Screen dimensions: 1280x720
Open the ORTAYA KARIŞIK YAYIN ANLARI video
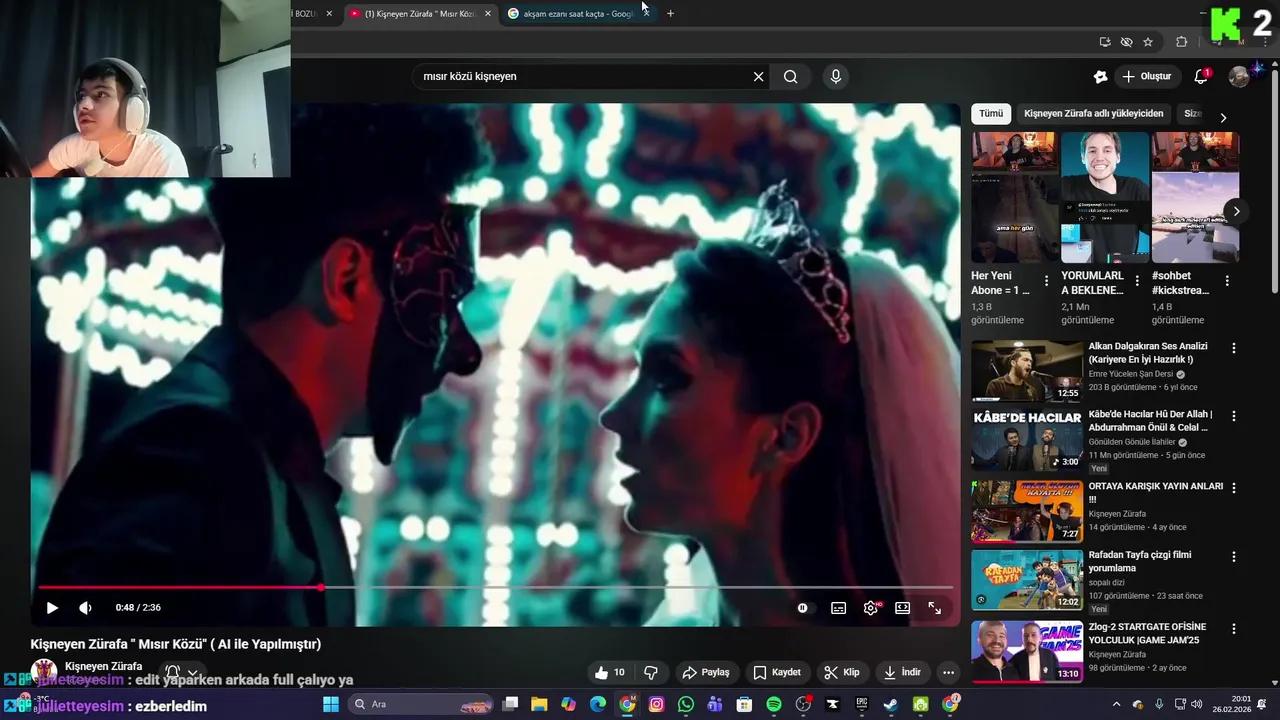click(x=1027, y=511)
